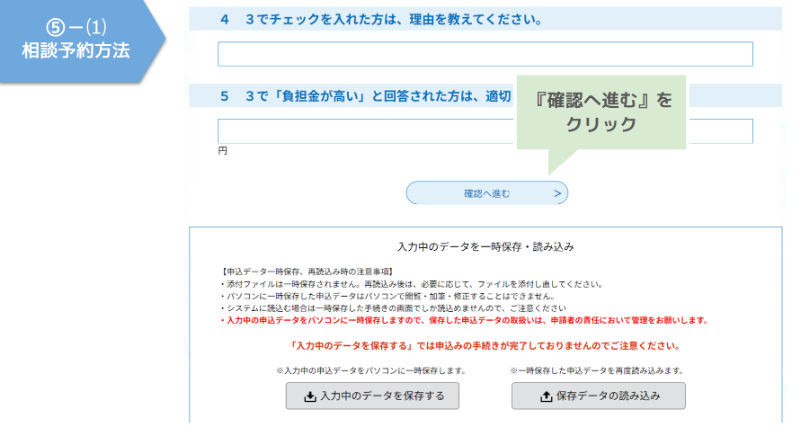The height and width of the screenshot is (437, 800).
Task: Click the download icon on save button
Action: tap(310, 397)
